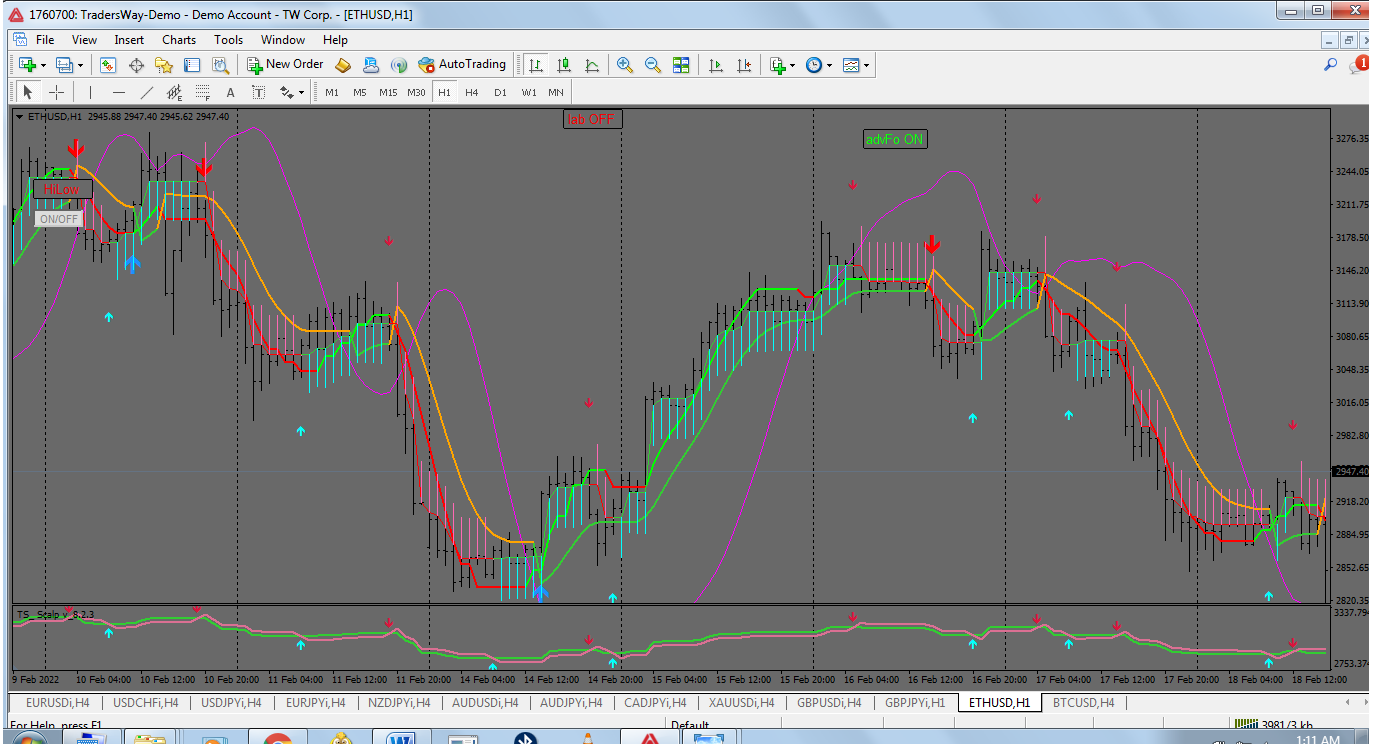Select the Fibonacci retracement tool
Image resolution: width=1386 pixels, height=744 pixels.
tap(203, 92)
